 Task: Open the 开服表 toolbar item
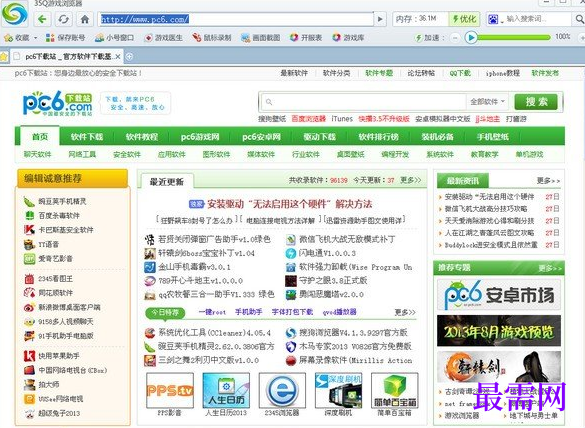[x=306, y=38]
